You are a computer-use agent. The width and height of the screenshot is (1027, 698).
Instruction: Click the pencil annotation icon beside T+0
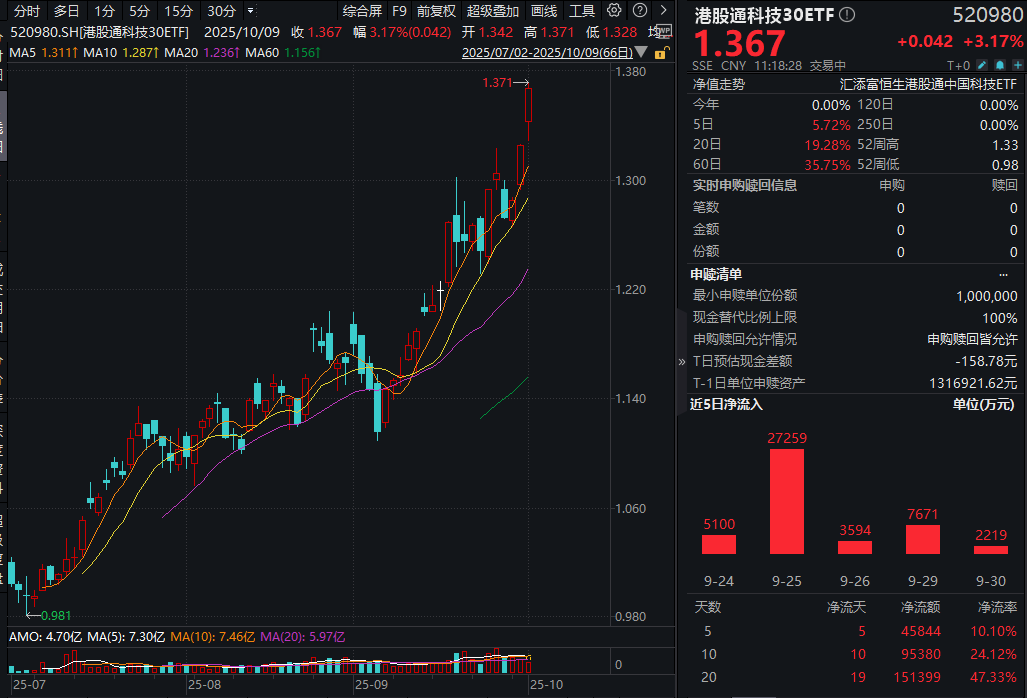coord(982,64)
